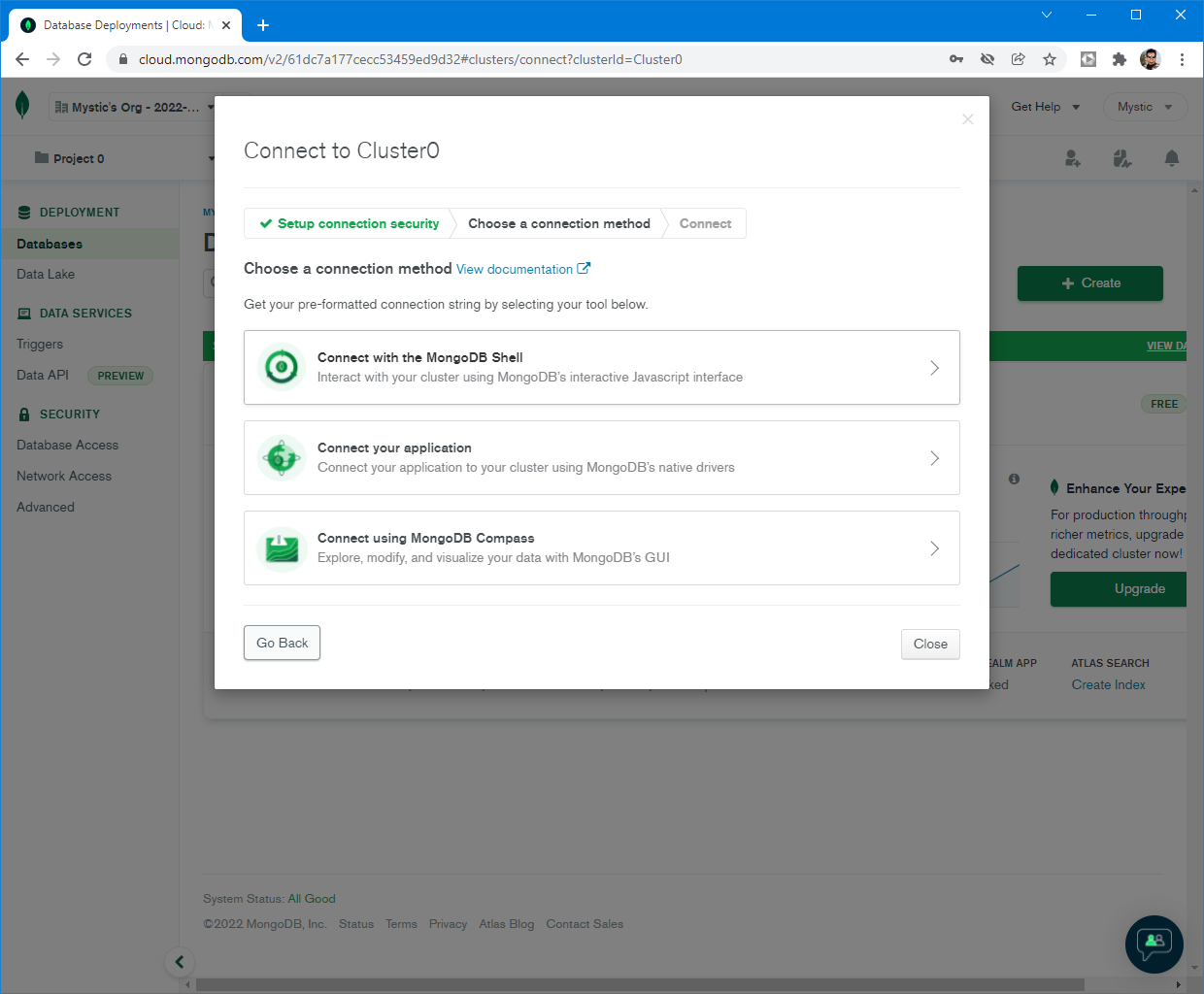The image size is (1204, 994).
Task: Close the Connect to Cluster0 dialog via X
Action: click(x=967, y=119)
